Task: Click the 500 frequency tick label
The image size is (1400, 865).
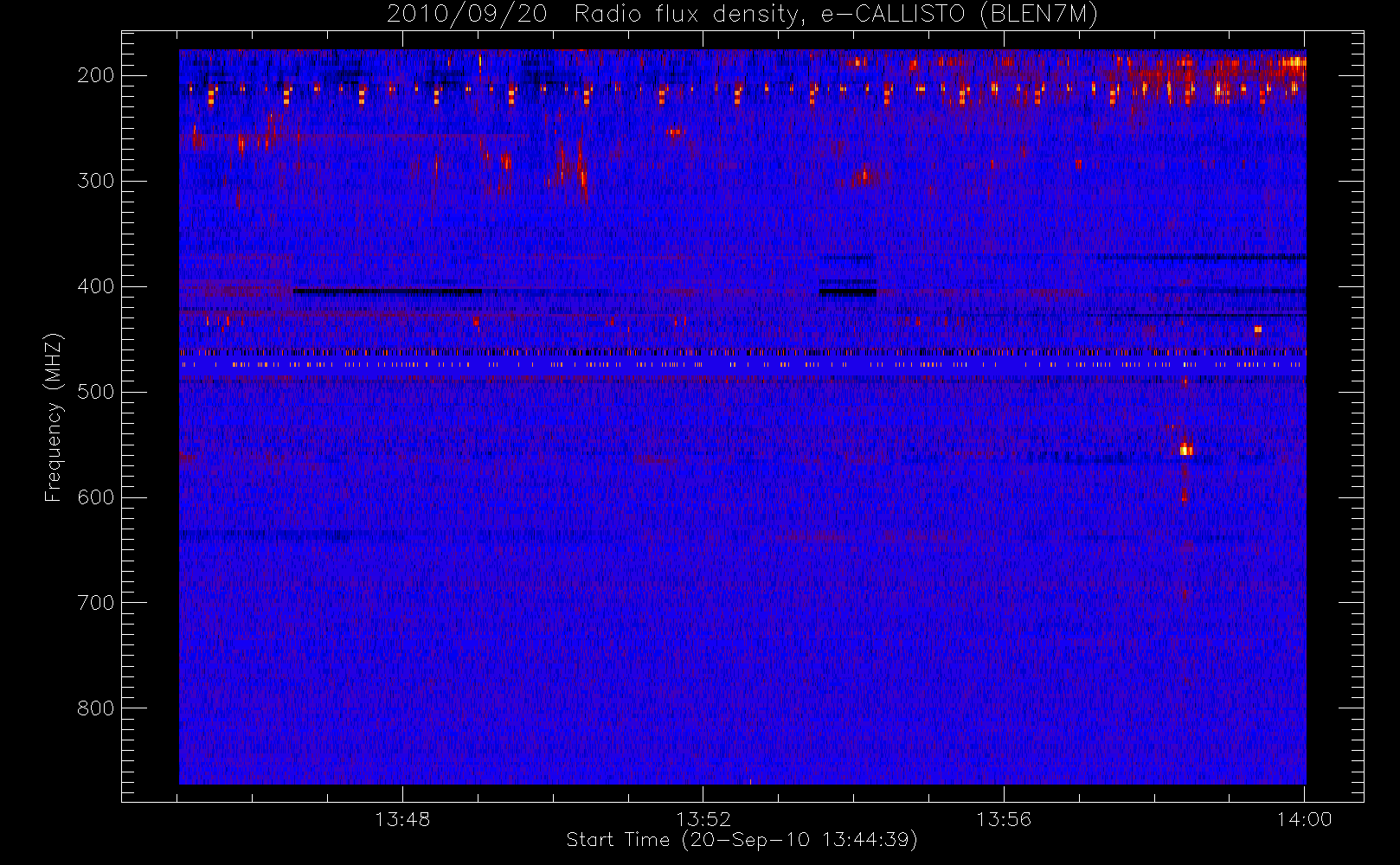Action: [96, 393]
